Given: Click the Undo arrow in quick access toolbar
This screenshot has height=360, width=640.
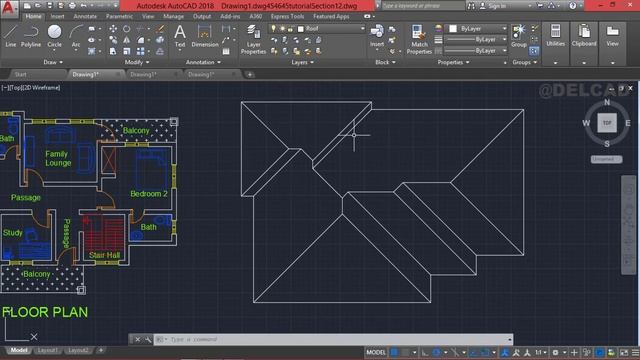Looking at the screenshot, I should (84, 6).
